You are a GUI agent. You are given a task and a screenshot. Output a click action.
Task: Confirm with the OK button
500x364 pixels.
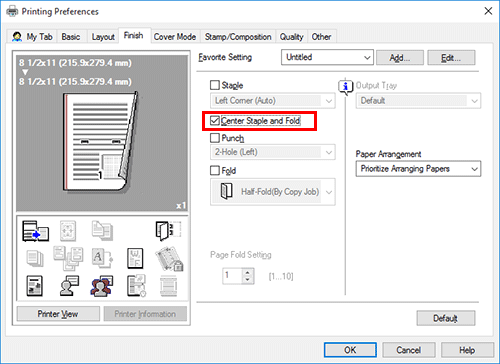click(x=350, y=350)
